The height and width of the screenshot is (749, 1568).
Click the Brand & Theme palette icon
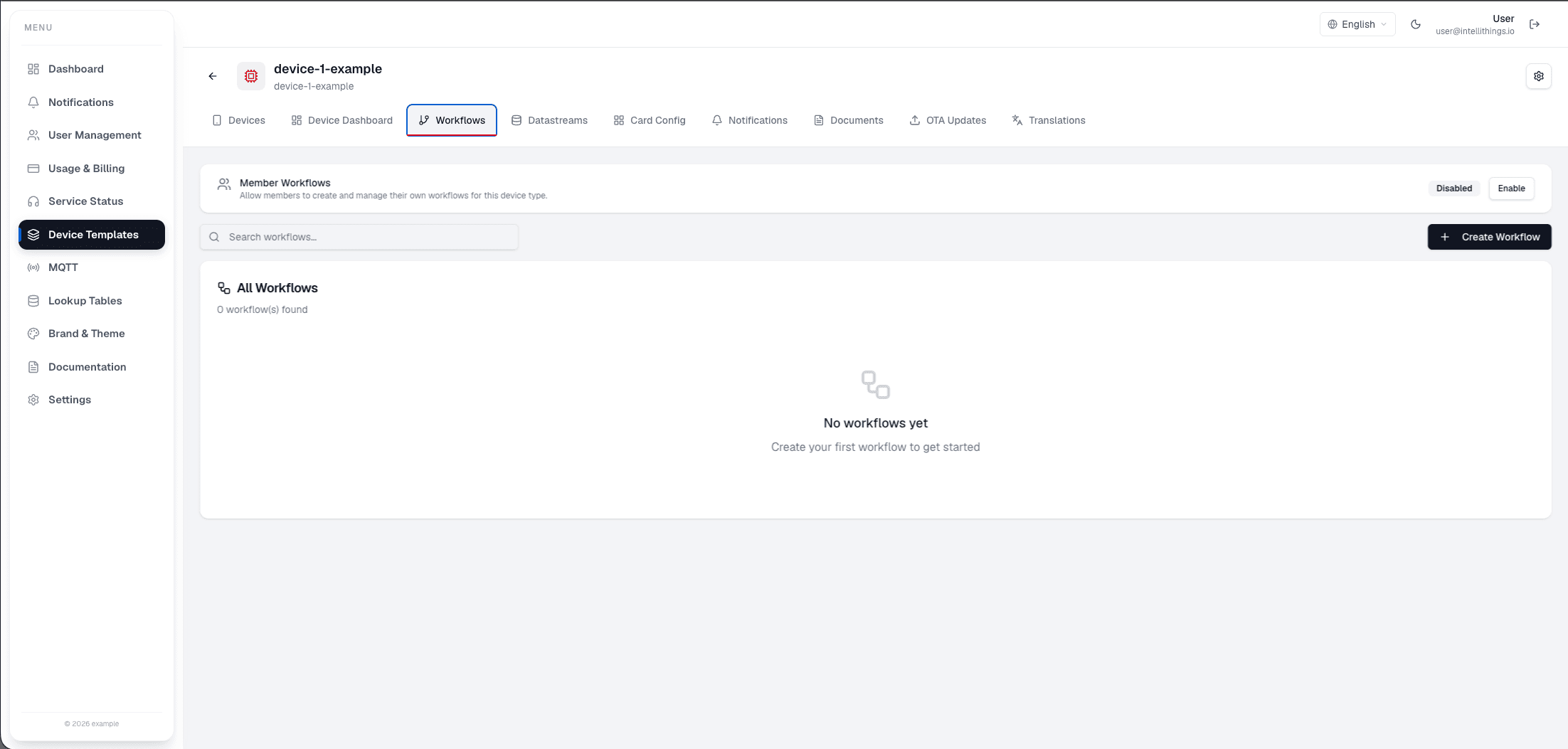coord(33,334)
